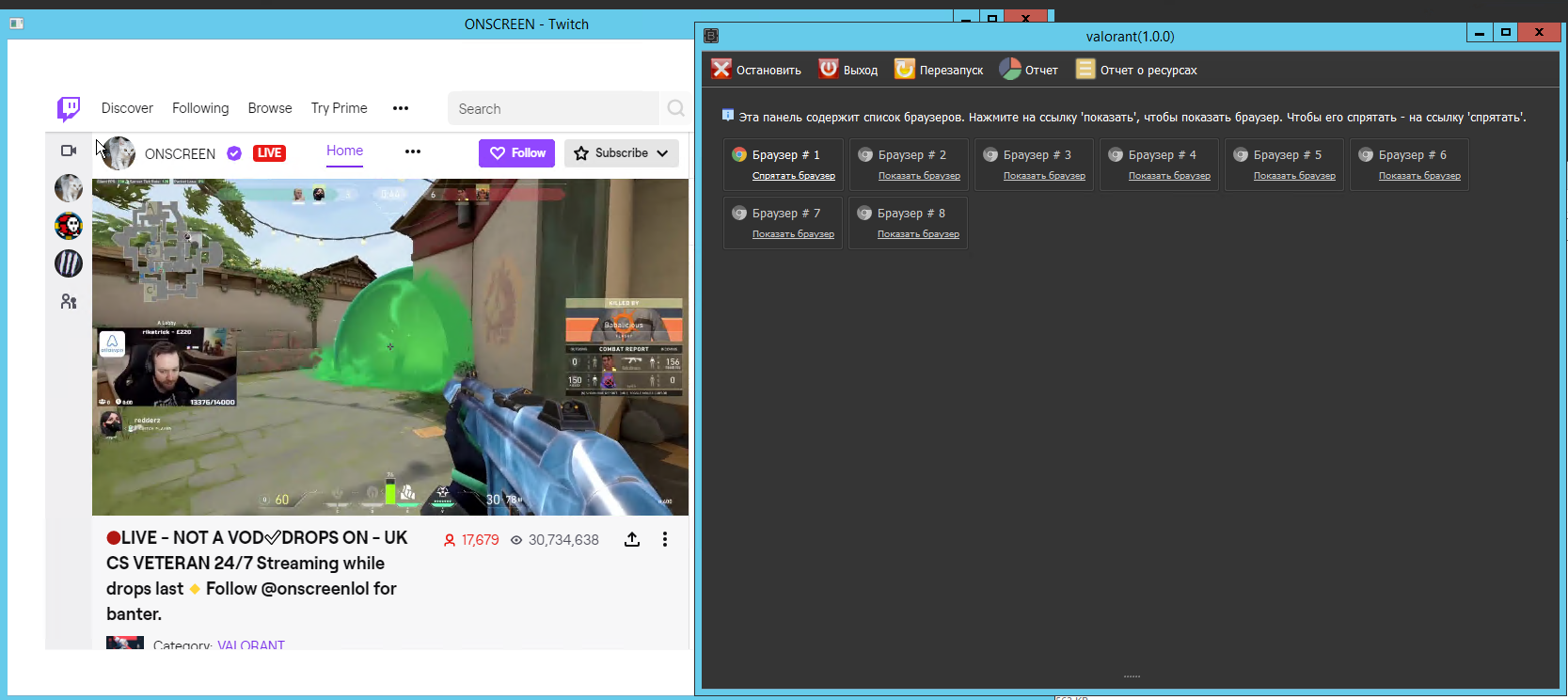Focus the Twitch Search input field
Image resolution: width=1568 pixels, height=700 pixels.
pyautogui.click(x=553, y=108)
